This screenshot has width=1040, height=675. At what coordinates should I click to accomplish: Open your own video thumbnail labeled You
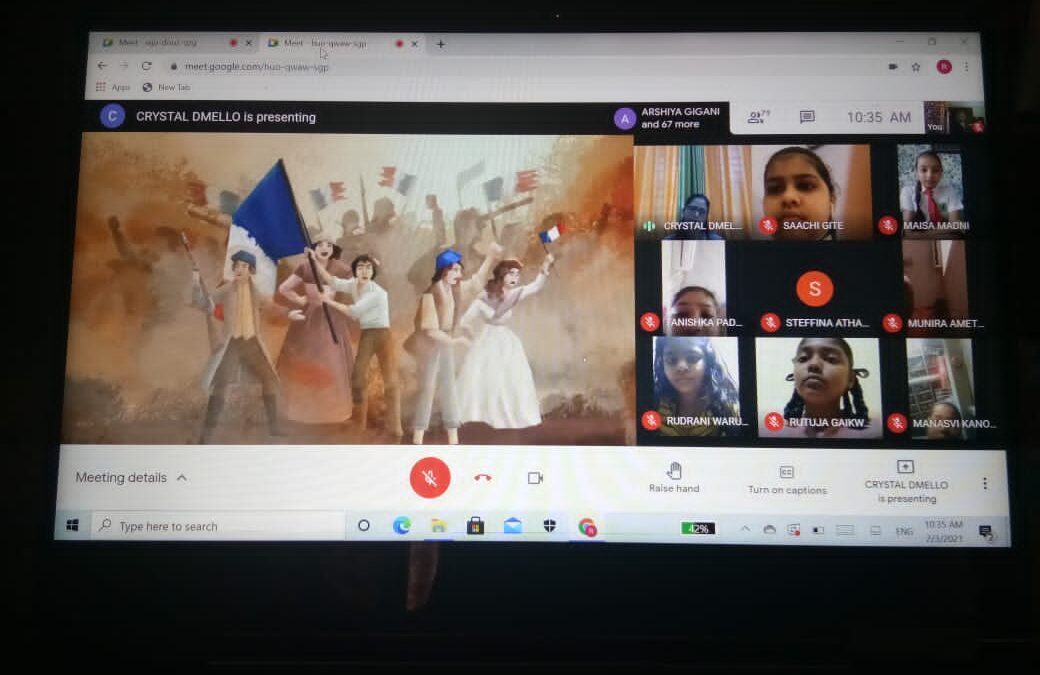click(953, 117)
